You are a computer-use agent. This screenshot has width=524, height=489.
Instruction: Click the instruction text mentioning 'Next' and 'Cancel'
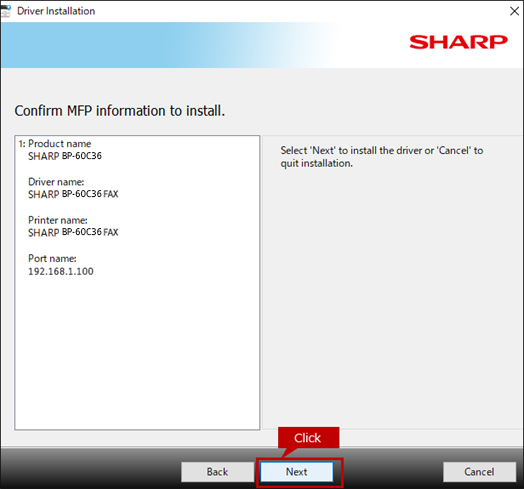pyautogui.click(x=382, y=157)
